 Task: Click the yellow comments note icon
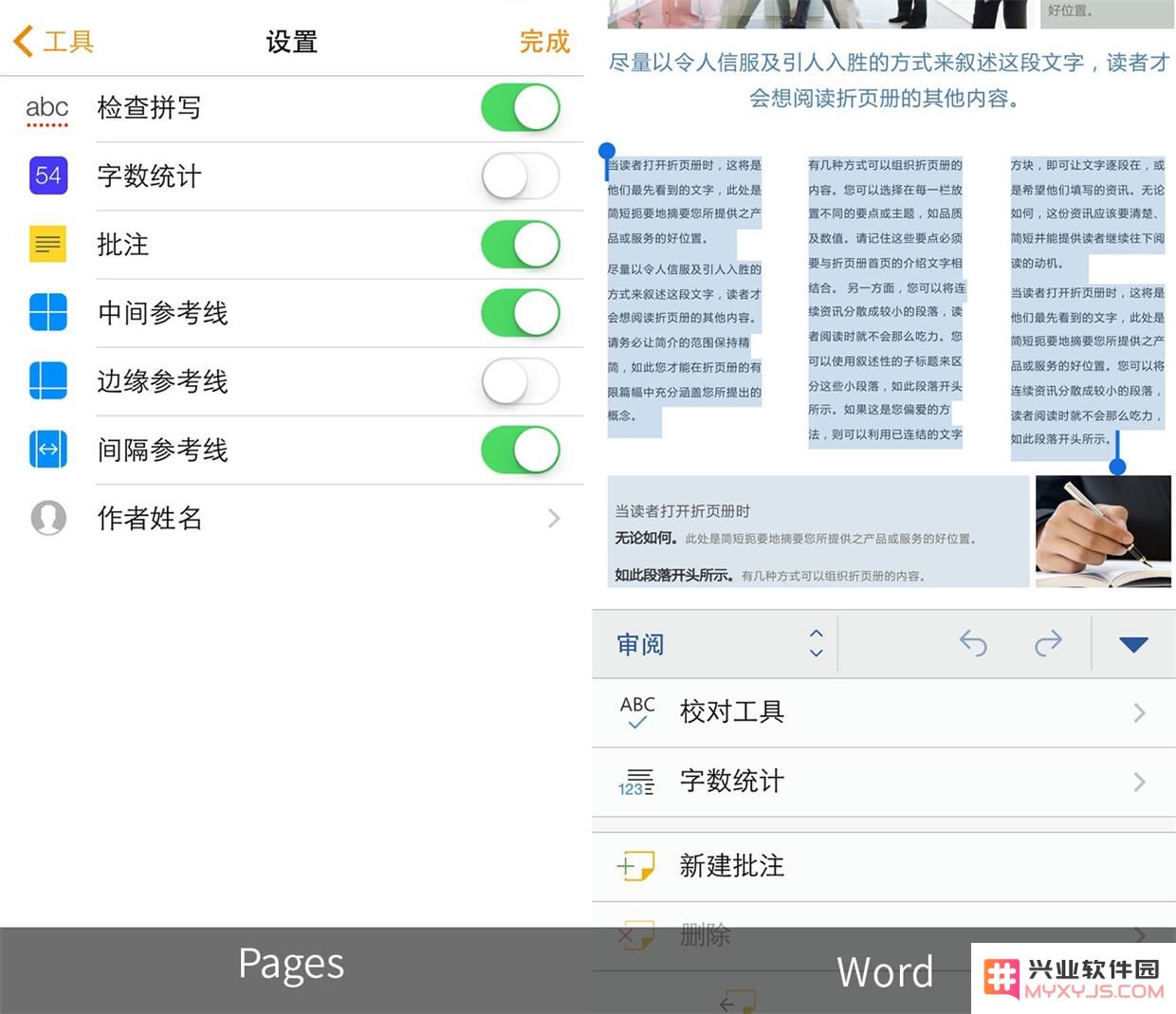48,244
